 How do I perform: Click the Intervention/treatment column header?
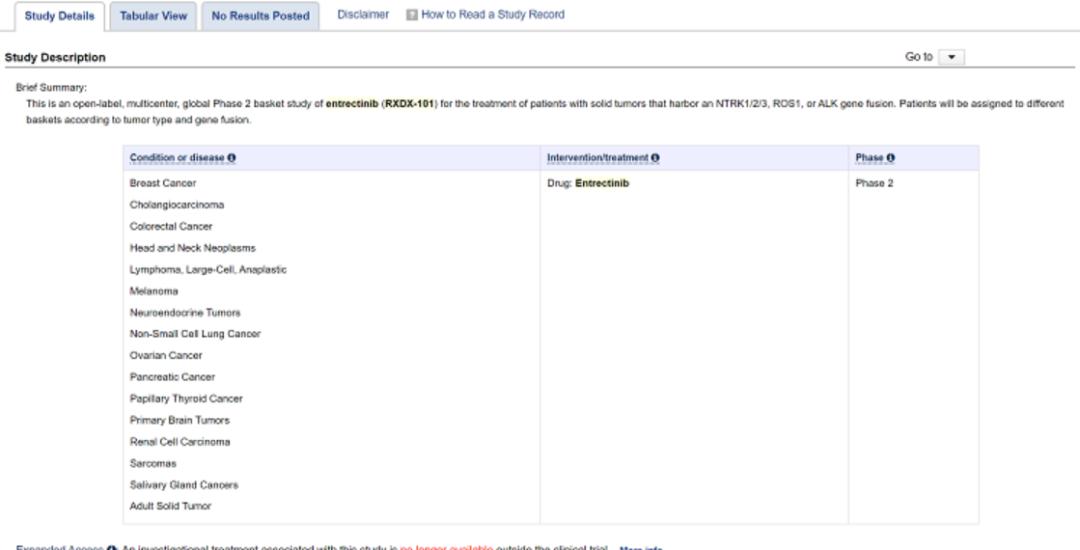597,158
